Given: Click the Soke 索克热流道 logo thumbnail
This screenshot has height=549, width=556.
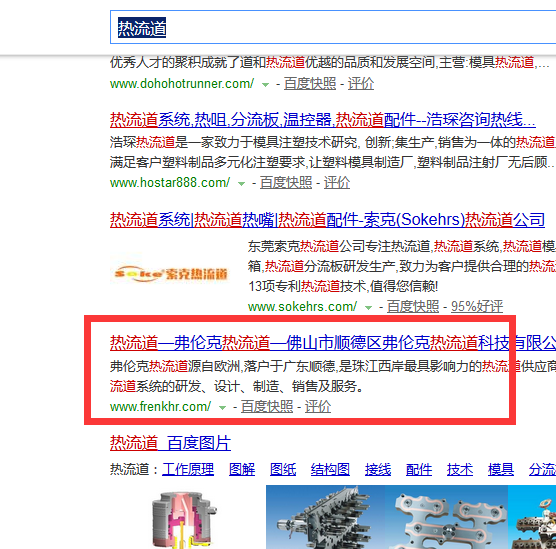Looking at the screenshot, I should point(170,274).
